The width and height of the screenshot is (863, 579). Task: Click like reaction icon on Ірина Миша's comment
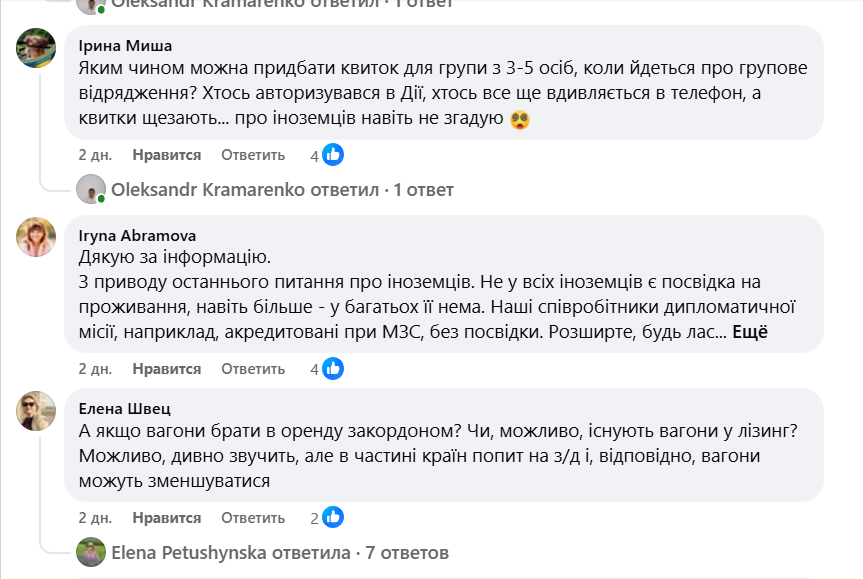click(x=333, y=155)
